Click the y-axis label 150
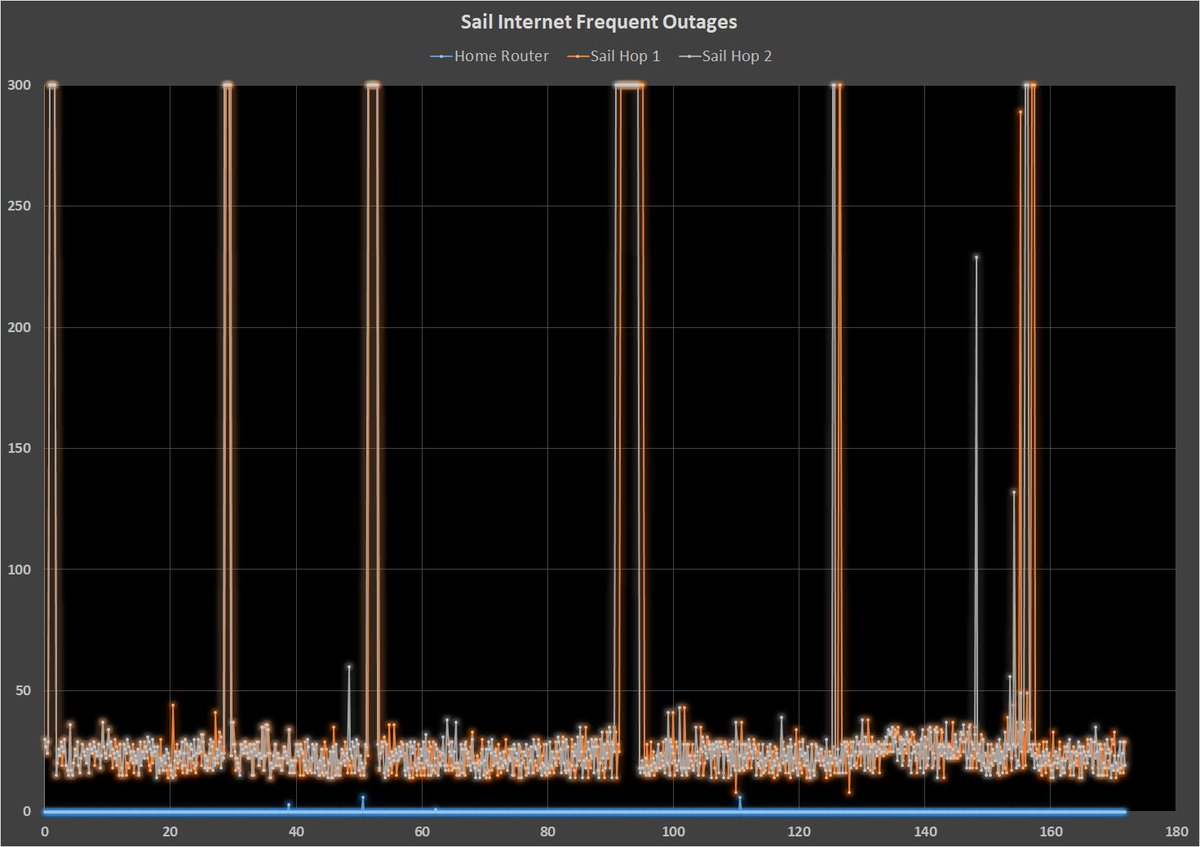 [20, 448]
